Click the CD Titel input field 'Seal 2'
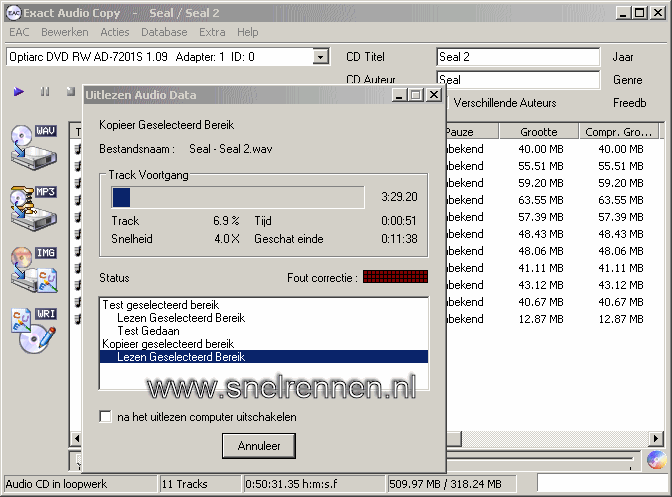 pyautogui.click(x=518, y=57)
